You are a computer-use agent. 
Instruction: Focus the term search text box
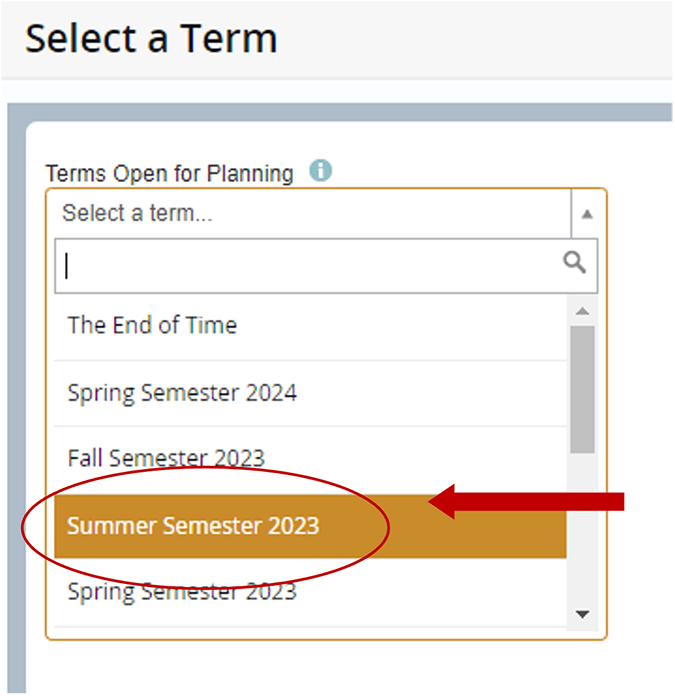300,265
